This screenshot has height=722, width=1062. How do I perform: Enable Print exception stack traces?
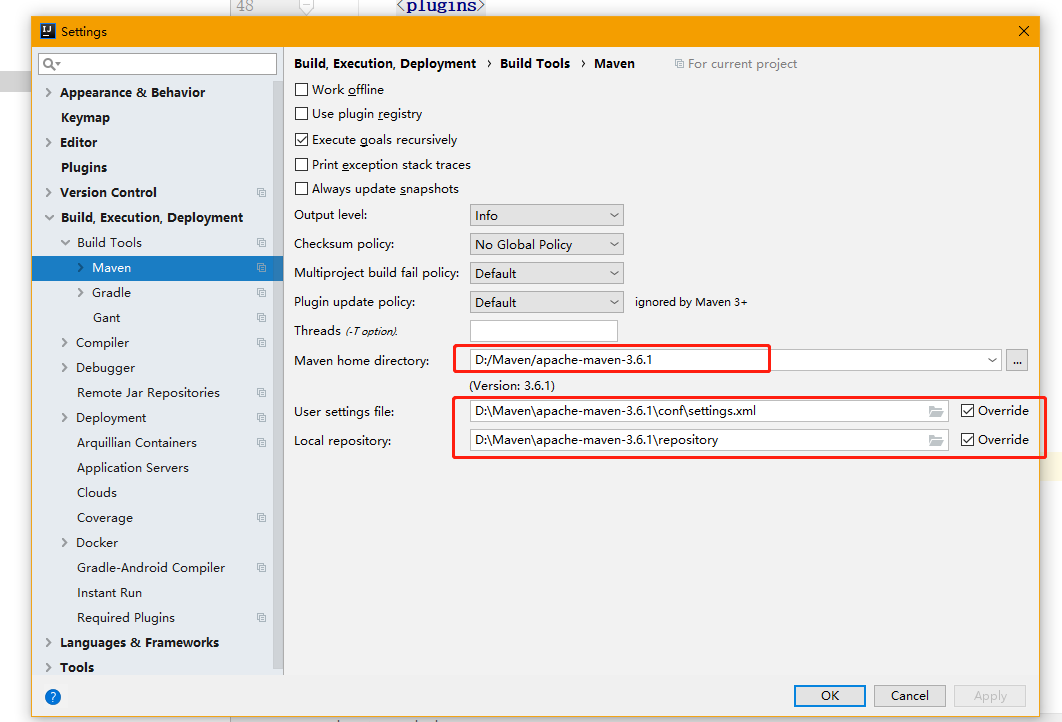pos(301,165)
